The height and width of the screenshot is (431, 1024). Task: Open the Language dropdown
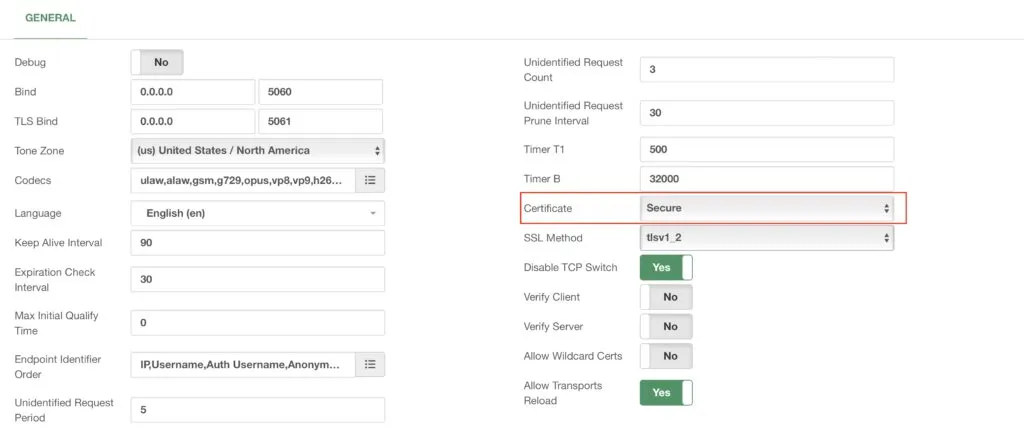(x=257, y=213)
